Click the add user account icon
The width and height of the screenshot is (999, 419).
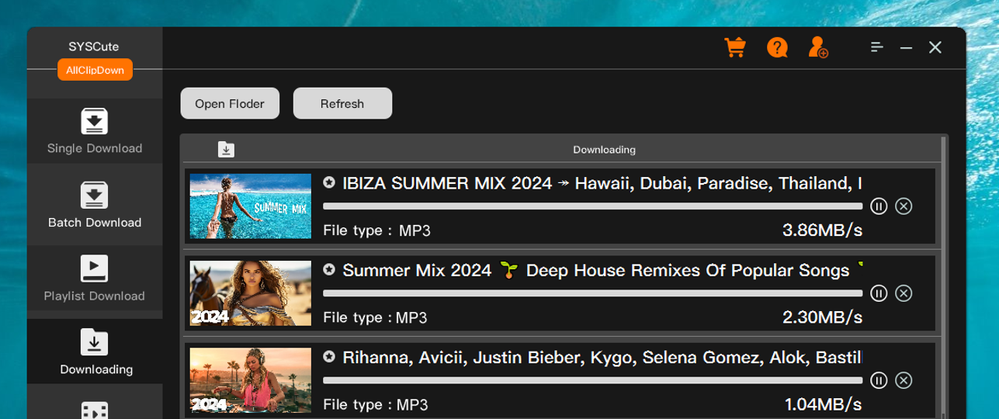click(818, 47)
